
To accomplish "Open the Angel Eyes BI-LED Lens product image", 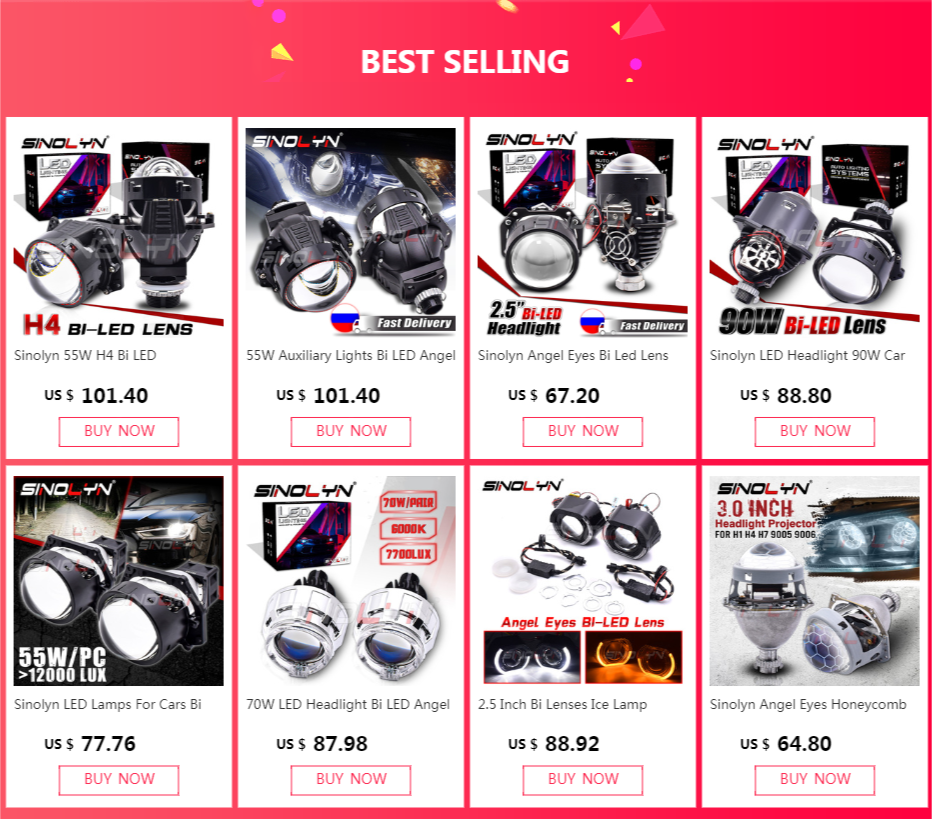I will click(x=582, y=581).
